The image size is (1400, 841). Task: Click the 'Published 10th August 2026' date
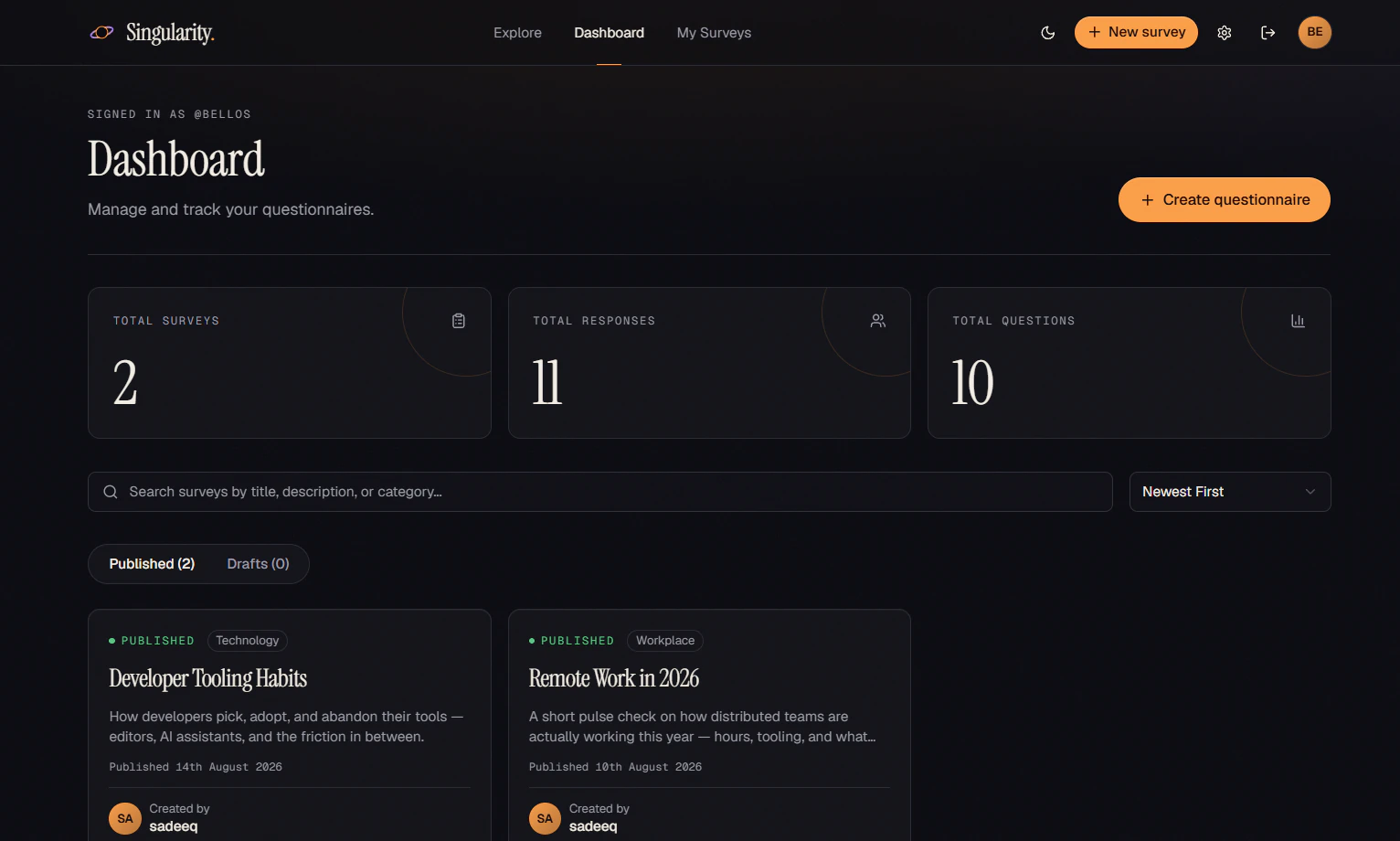click(x=615, y=767)
